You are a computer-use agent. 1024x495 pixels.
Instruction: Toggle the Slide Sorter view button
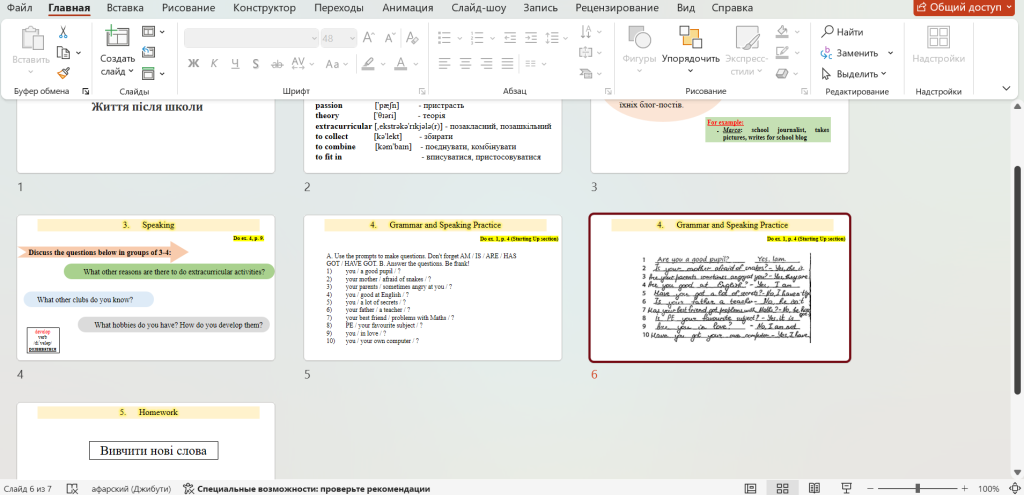click(x=783, y=488)
